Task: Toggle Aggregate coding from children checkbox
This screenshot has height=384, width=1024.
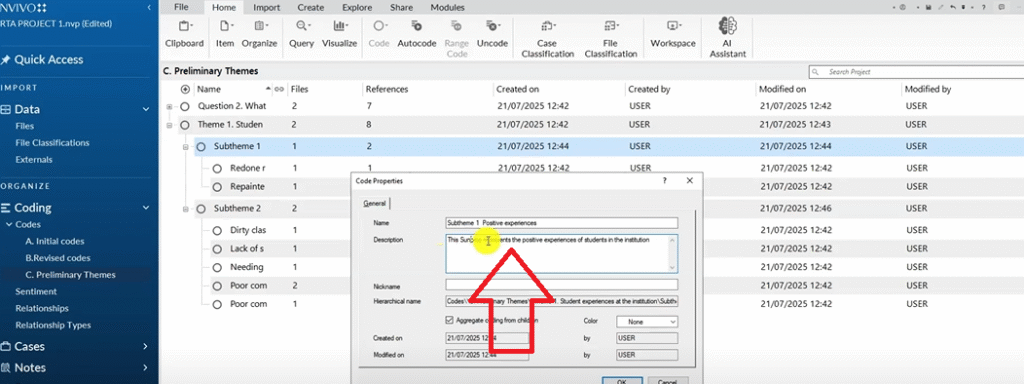Action: click(449, 321)
